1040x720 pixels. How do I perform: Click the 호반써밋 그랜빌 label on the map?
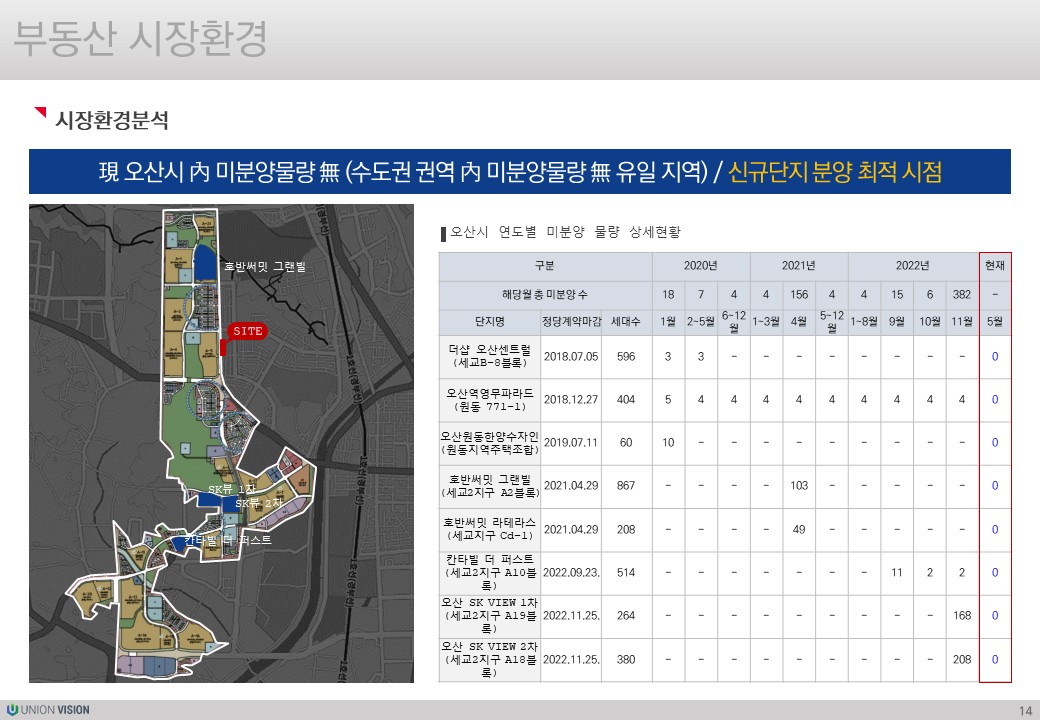click(x=265, y=267)
